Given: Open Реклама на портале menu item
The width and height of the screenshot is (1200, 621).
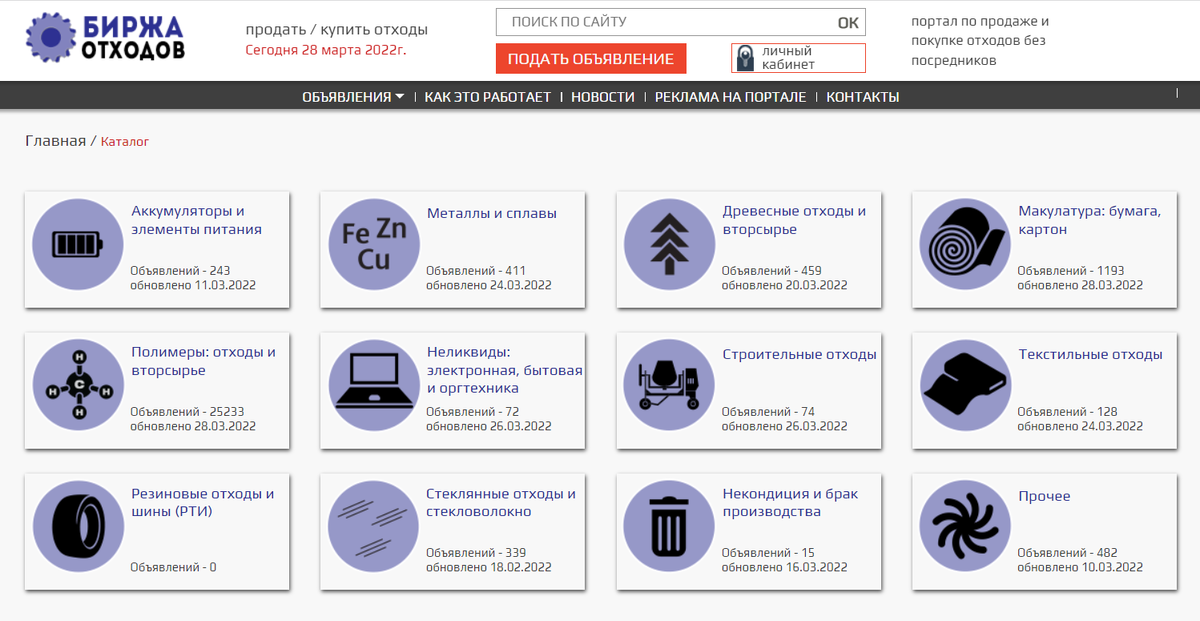Looking at the screenshot, I should 730,97.
